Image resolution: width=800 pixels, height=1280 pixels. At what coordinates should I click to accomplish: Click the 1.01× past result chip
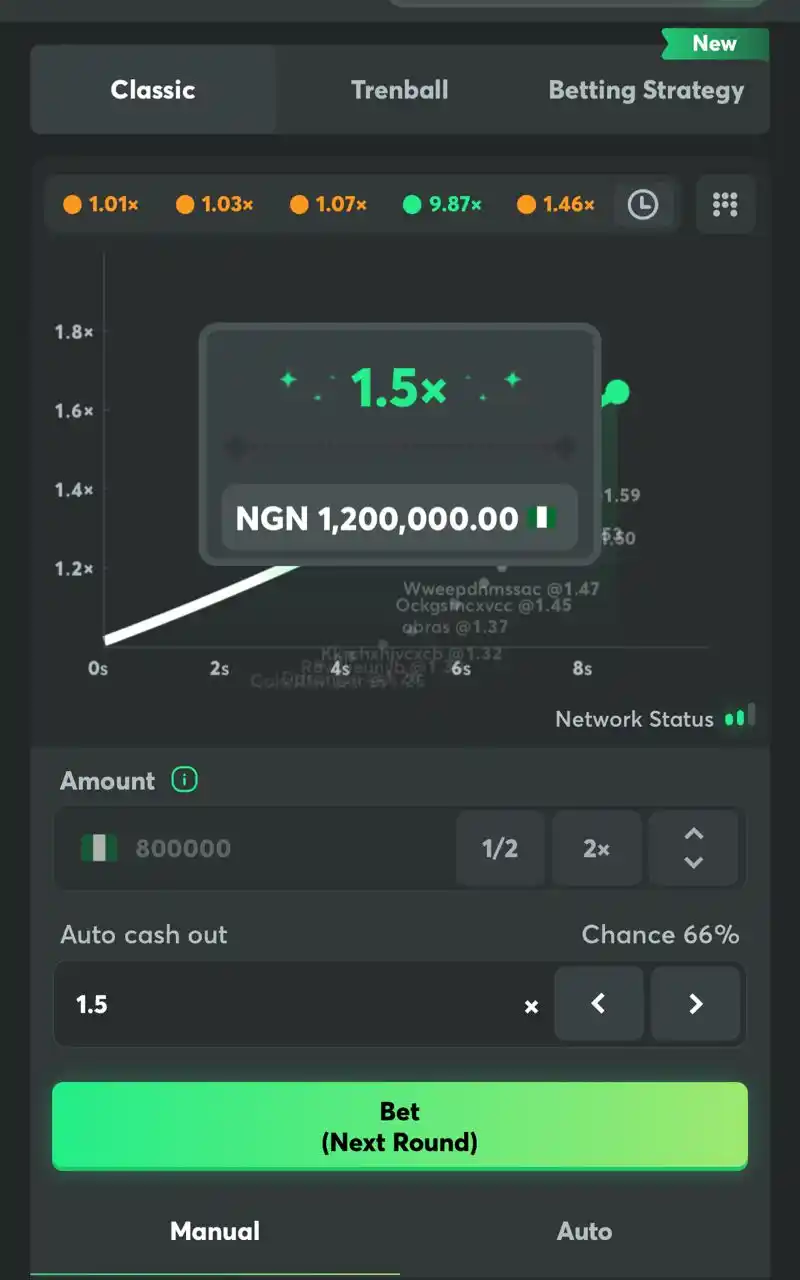(101, 205)
